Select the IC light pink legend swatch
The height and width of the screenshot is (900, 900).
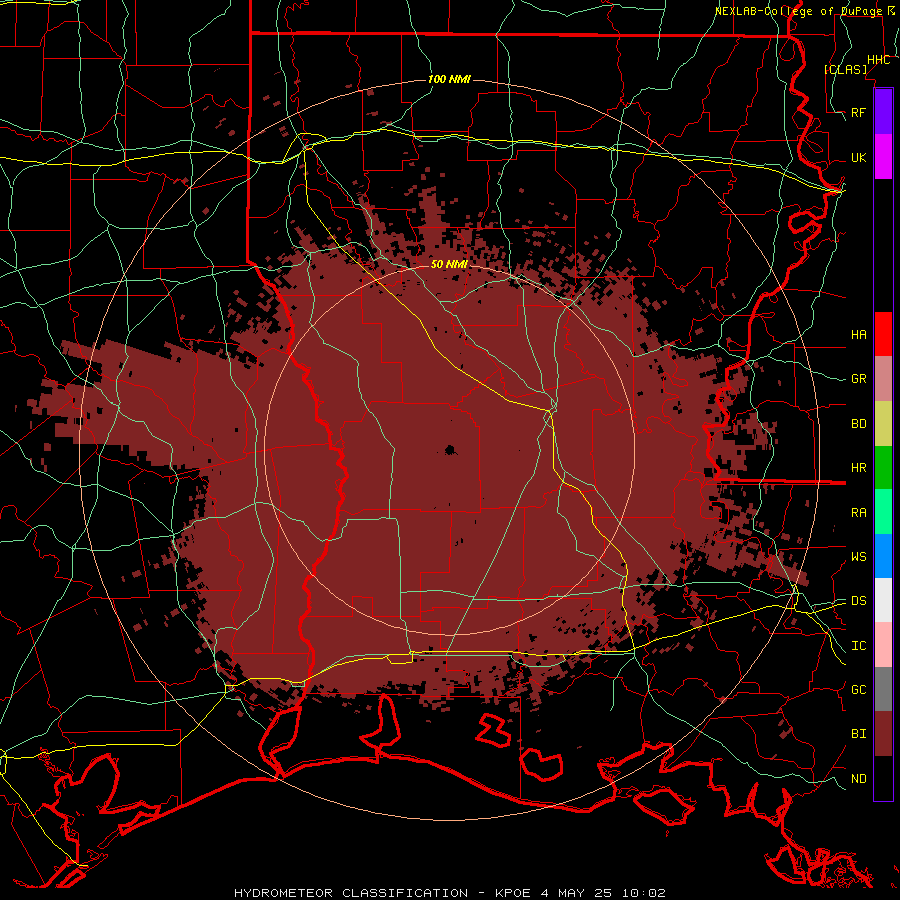pyautogui.click(x=883, y=645)
